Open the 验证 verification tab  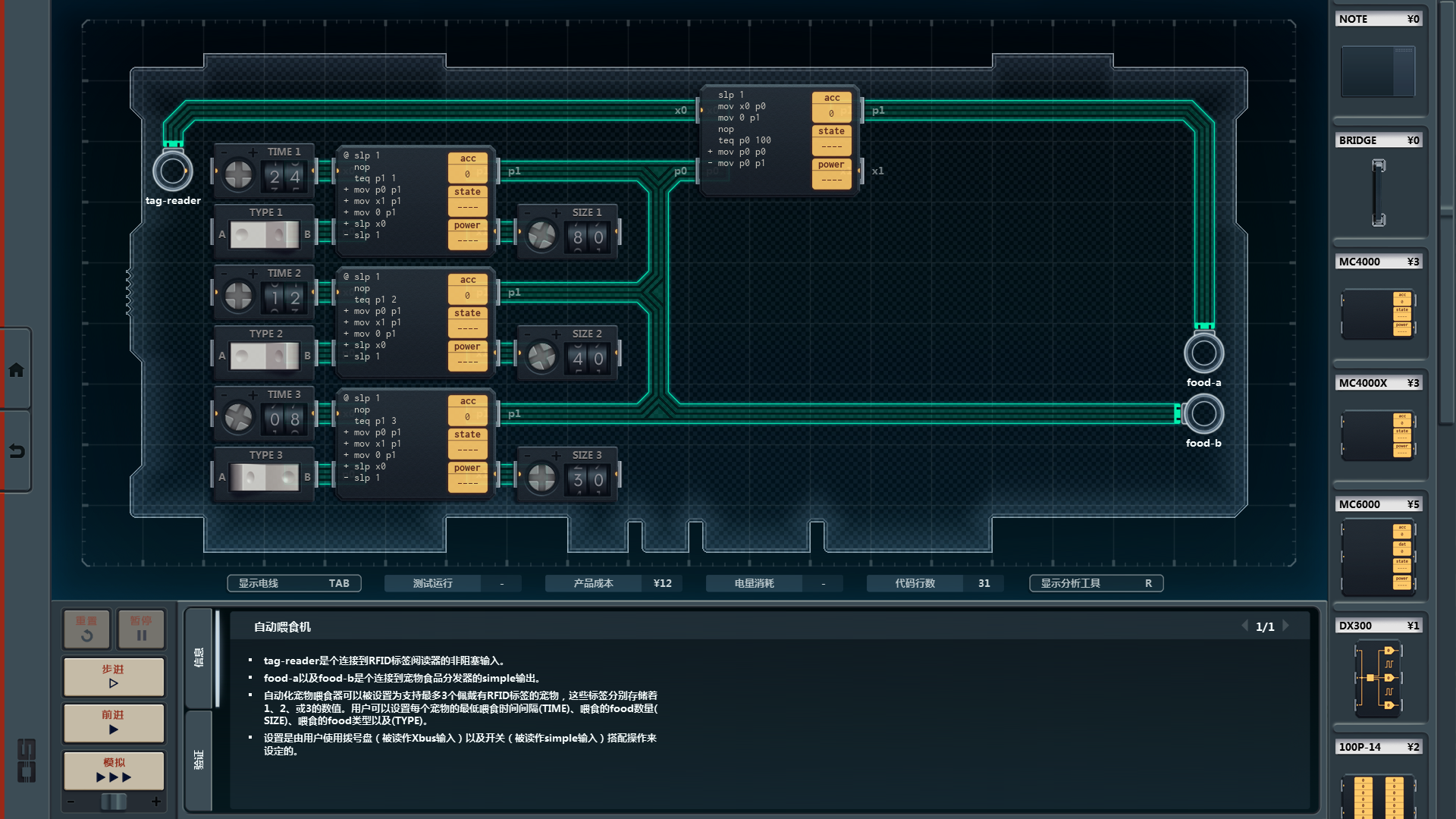199,759
